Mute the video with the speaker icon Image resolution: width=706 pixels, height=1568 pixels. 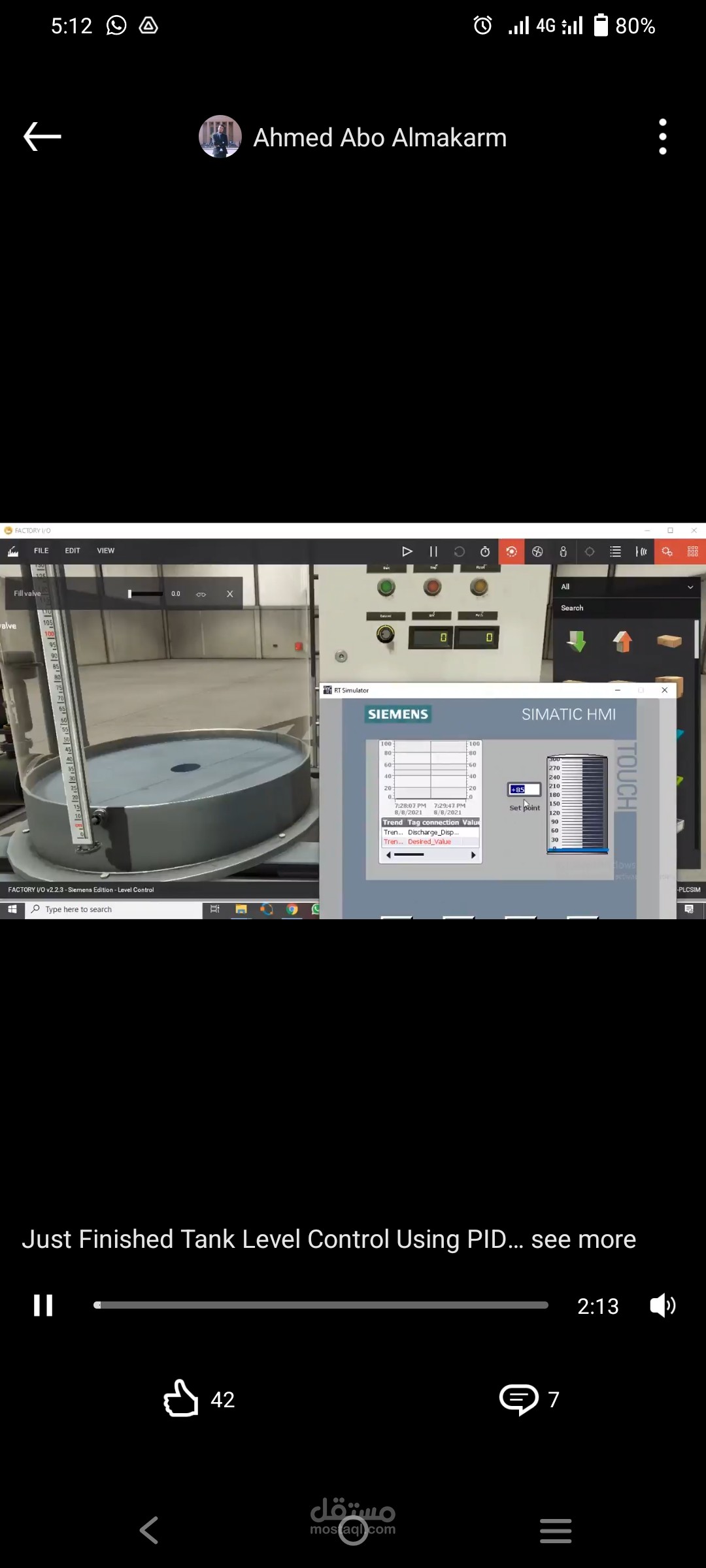[663, 1305]
